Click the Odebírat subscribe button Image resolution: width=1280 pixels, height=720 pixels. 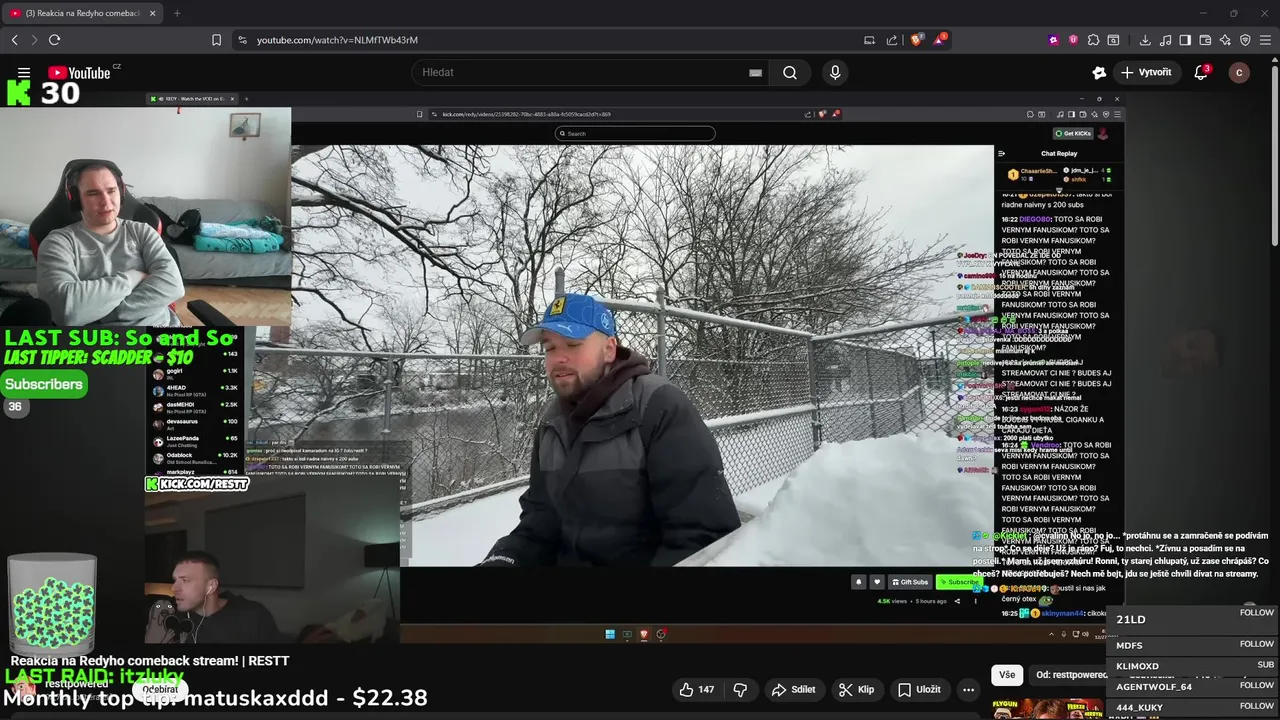tap(160, 689)
